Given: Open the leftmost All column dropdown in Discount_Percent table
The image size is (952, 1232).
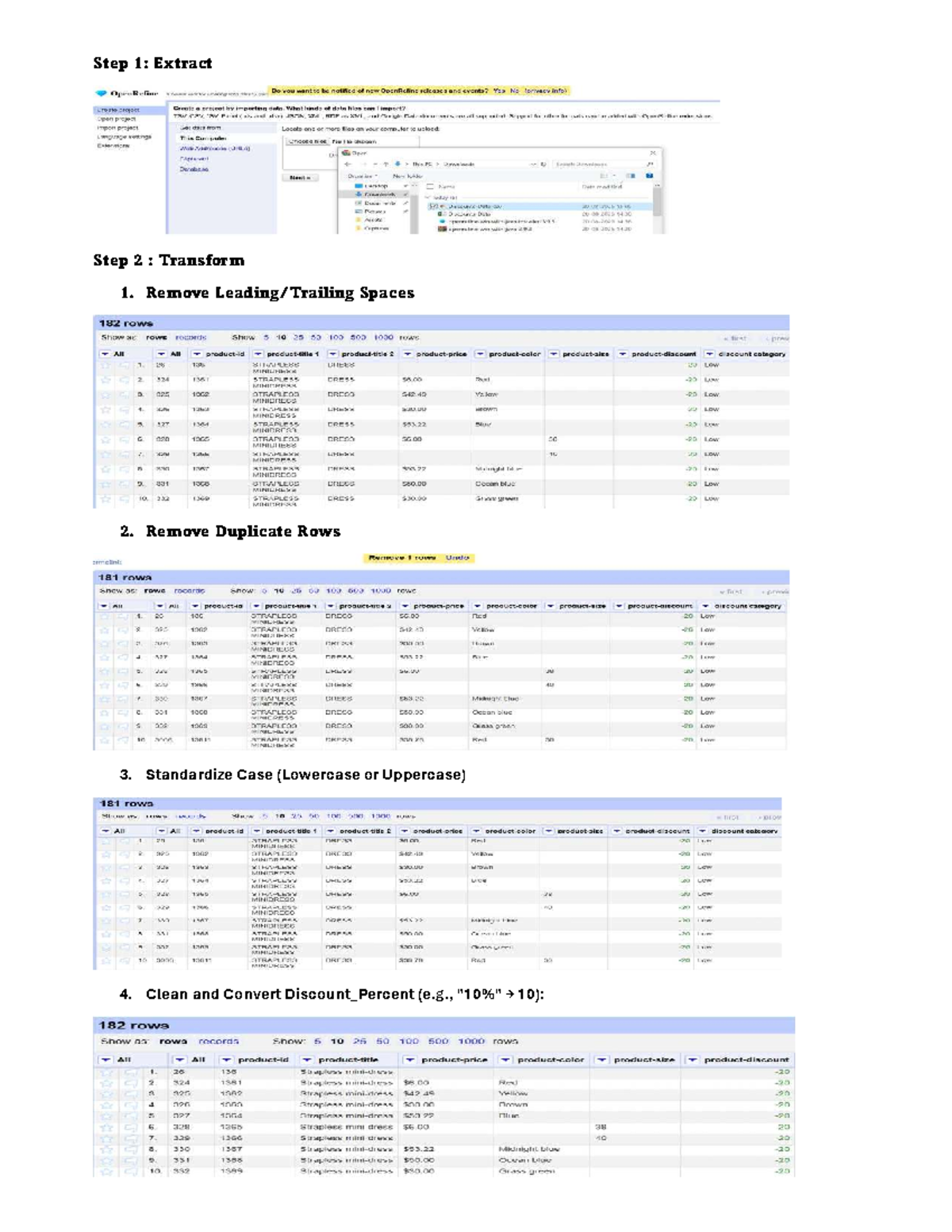Looking at the screenshot, I should click(x=106, y=1060).
